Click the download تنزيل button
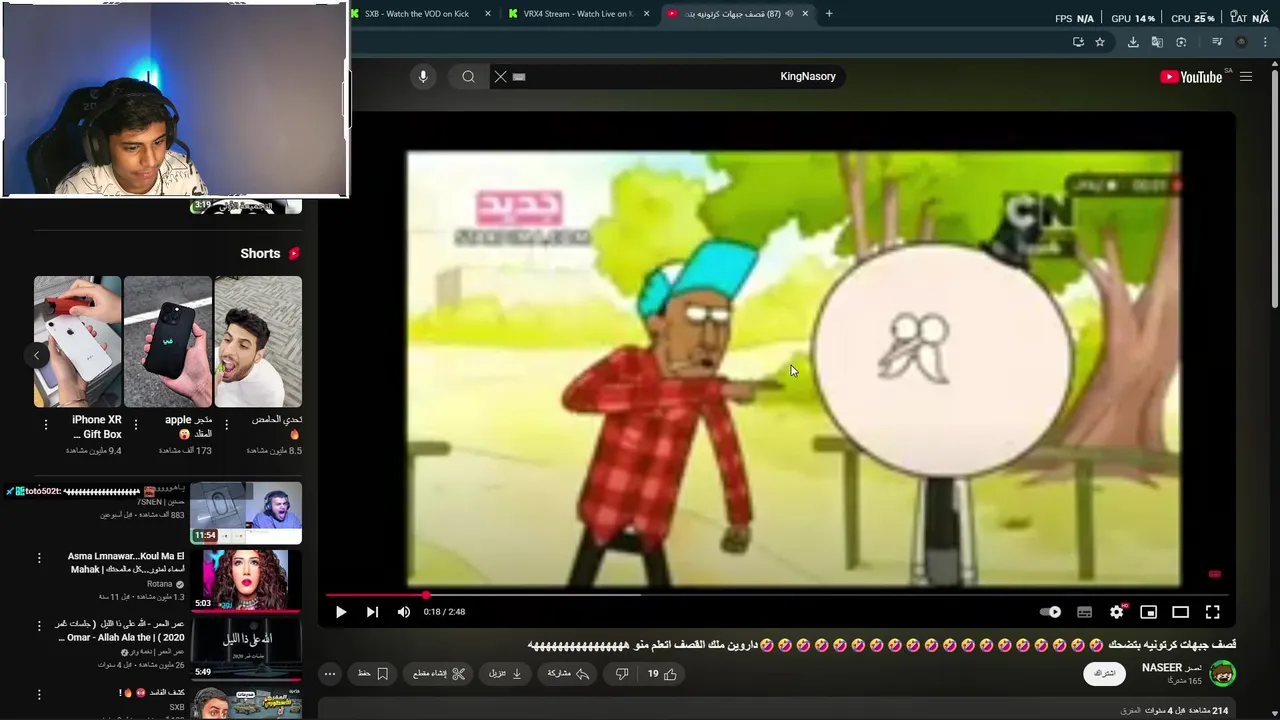 [x=505, y=674]
